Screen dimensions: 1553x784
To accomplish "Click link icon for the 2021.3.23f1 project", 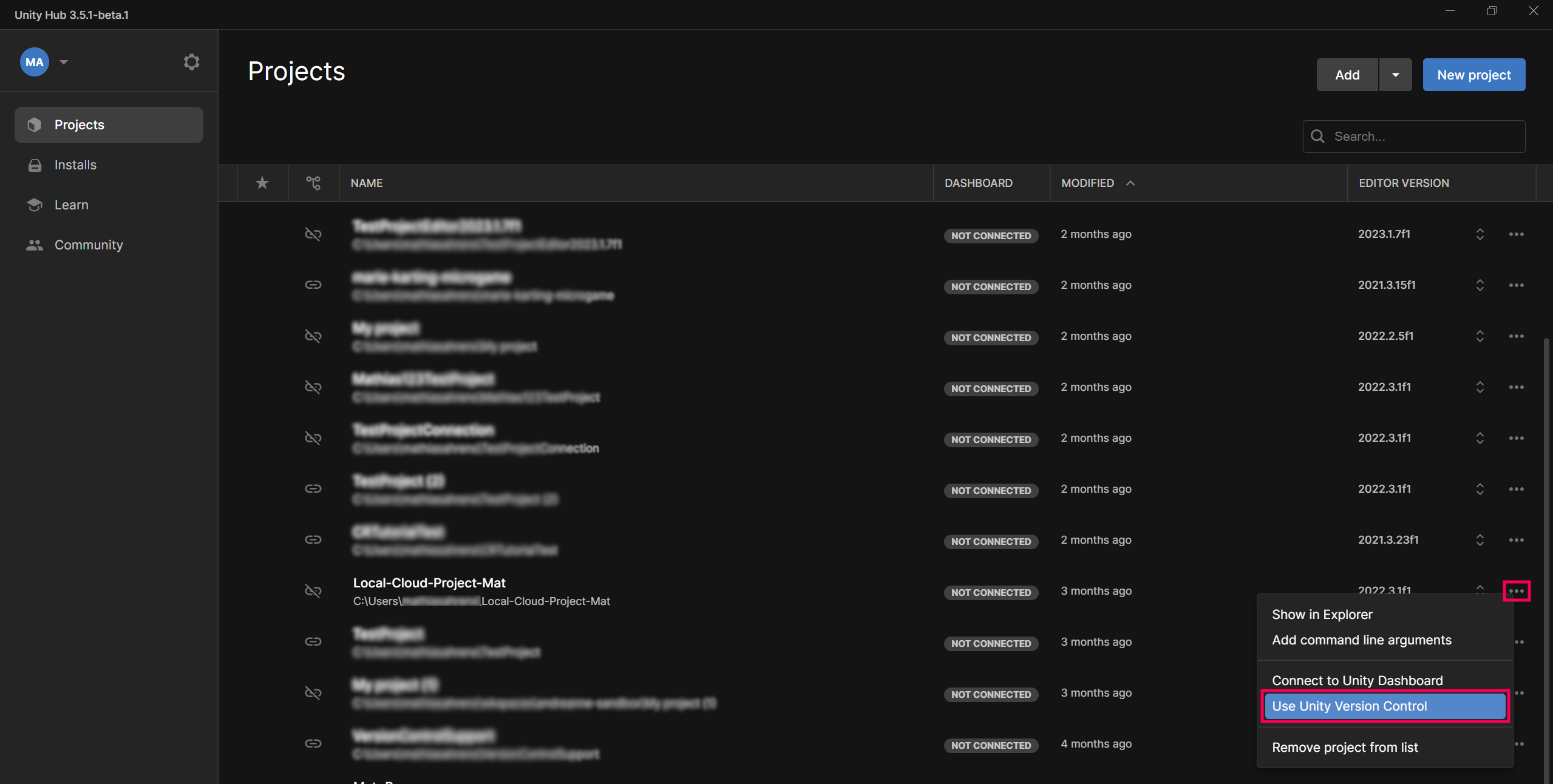I will point(313,539).
